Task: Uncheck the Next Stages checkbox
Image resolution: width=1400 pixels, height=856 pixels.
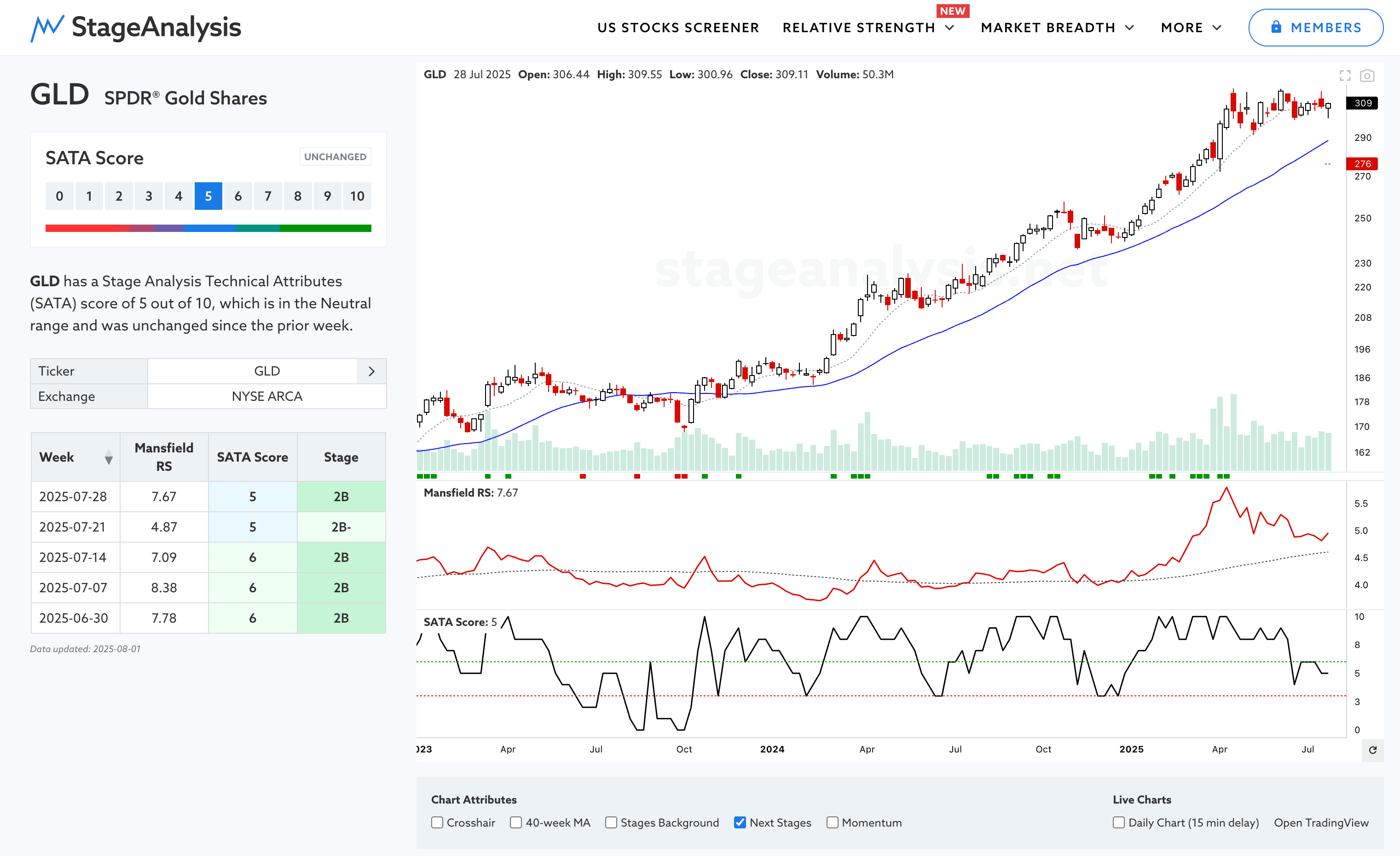Action: tap(740, 822)
